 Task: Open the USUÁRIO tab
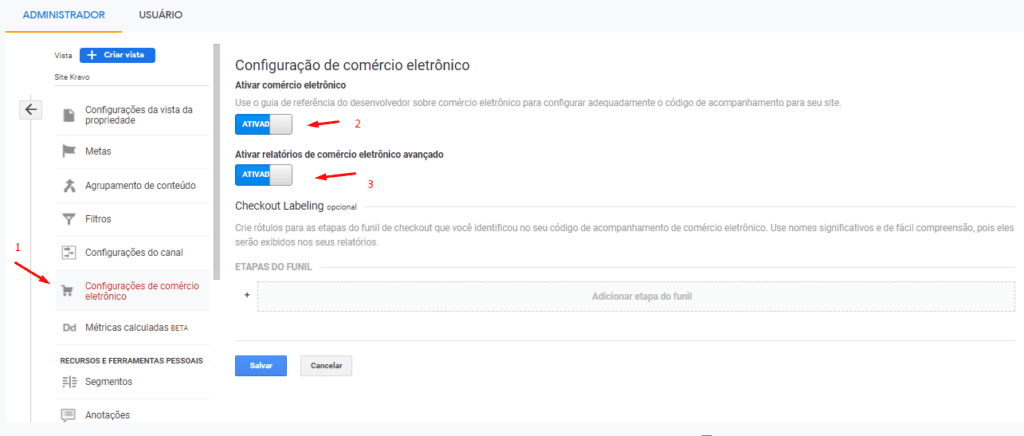click(159, 15)
